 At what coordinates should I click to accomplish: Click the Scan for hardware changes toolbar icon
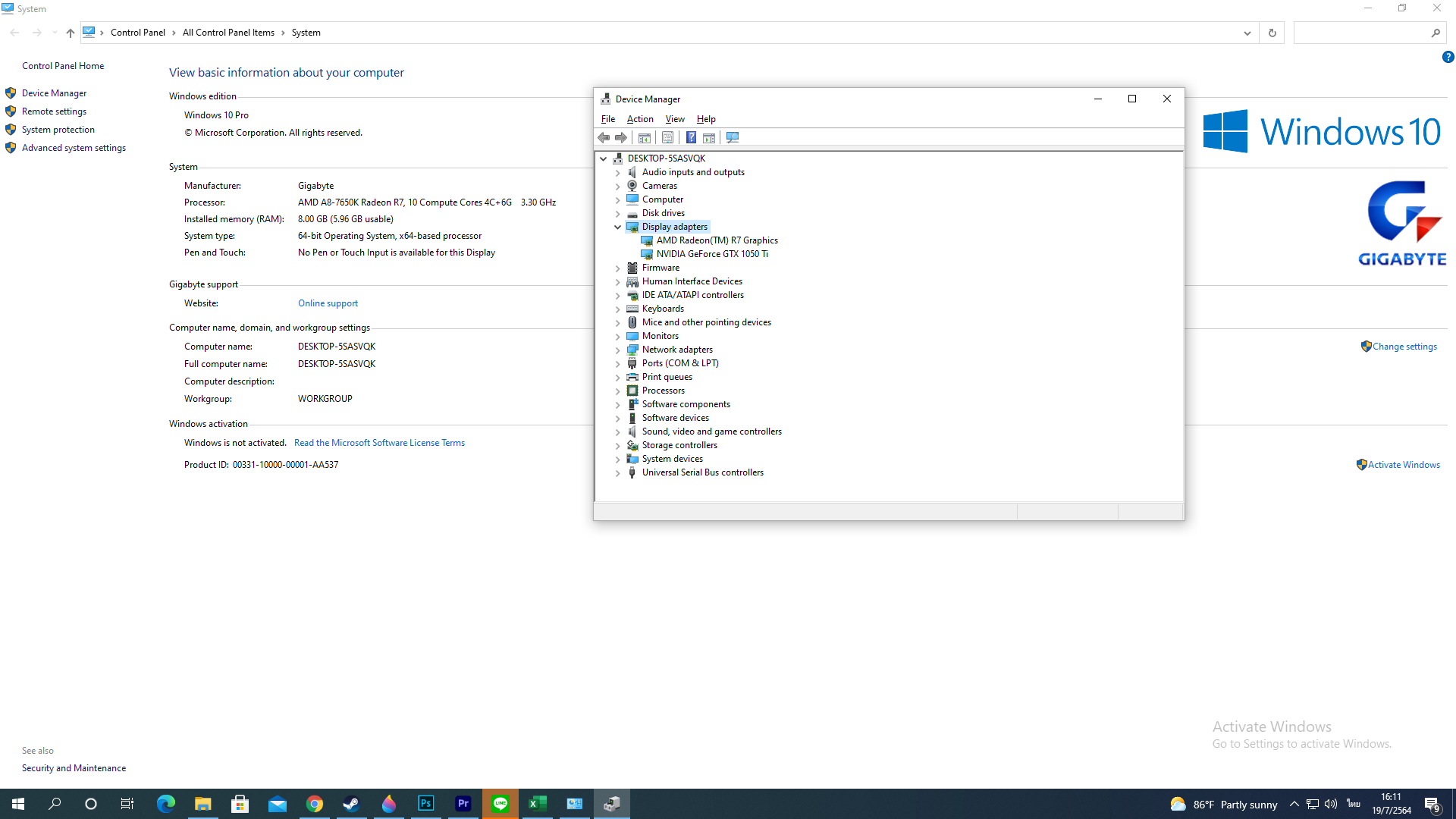(x=733, y=137)
